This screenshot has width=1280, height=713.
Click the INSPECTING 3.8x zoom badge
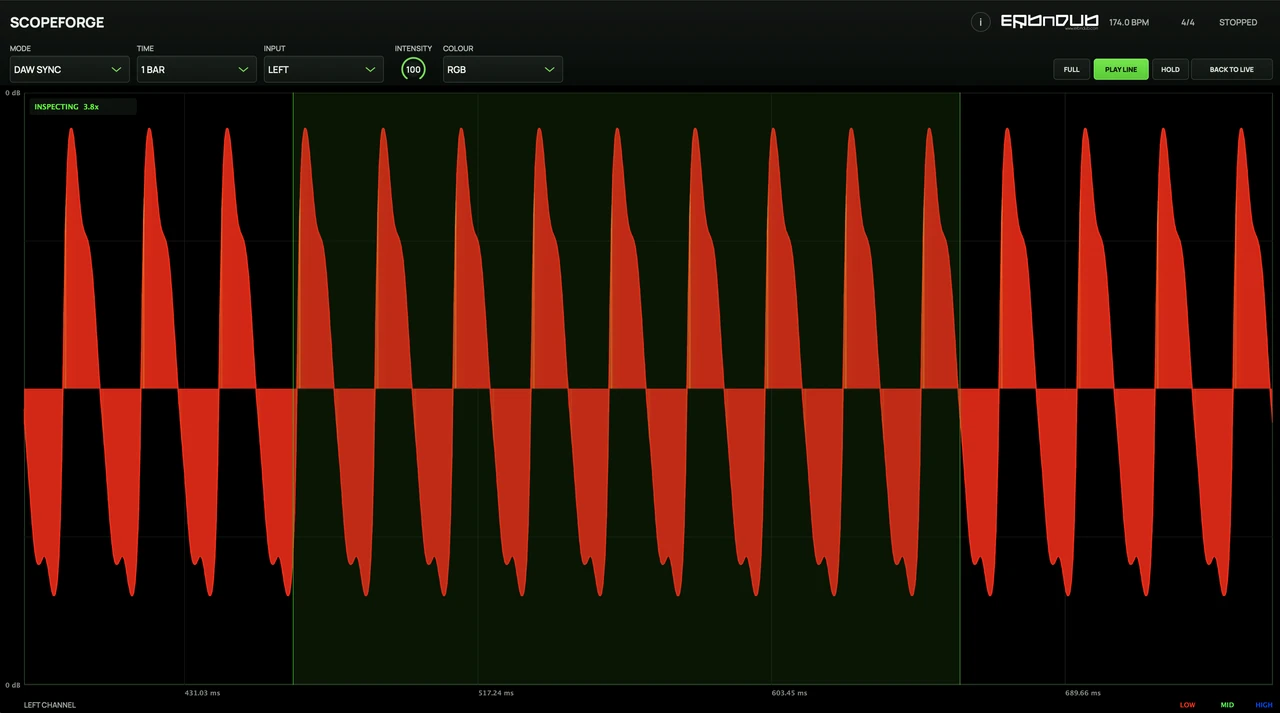pos(83,106)
